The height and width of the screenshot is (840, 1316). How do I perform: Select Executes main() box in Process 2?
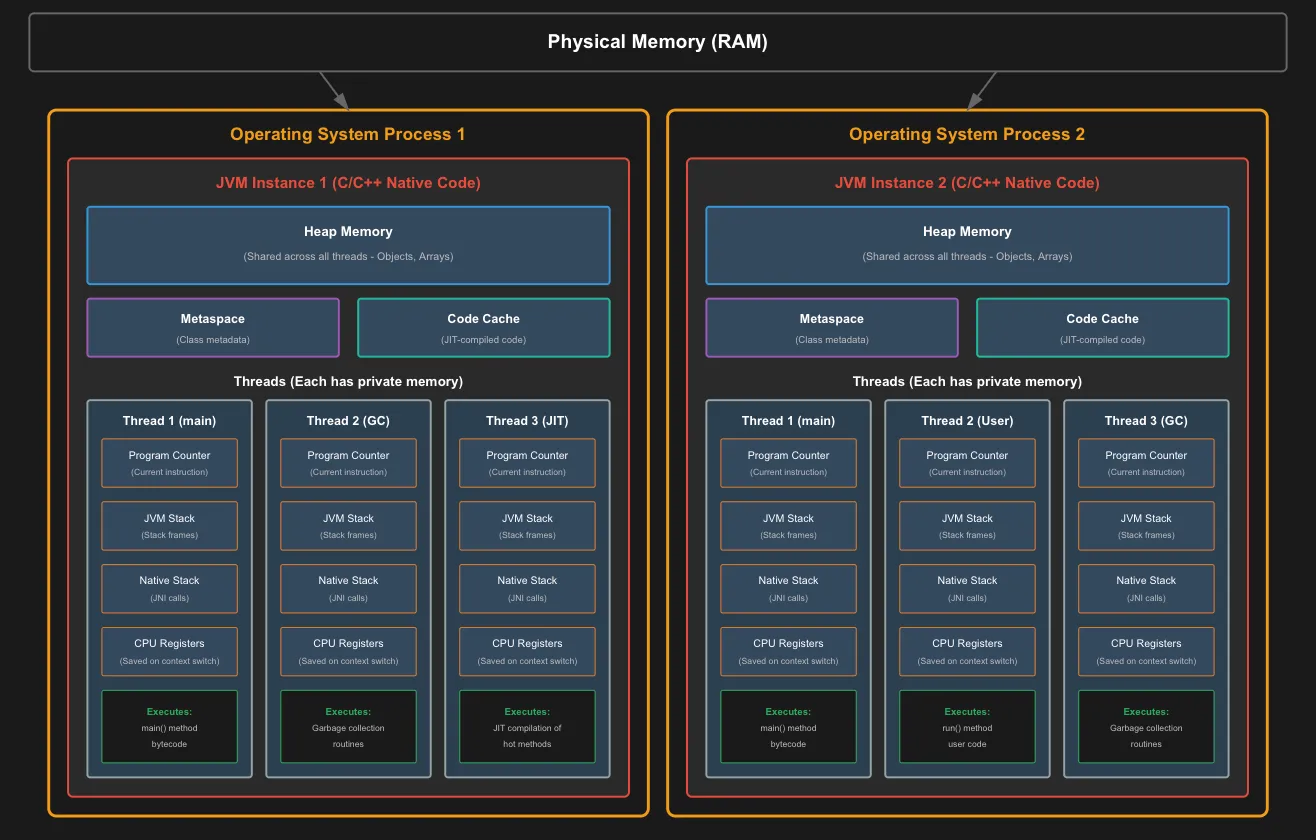[x=788, y=727]
